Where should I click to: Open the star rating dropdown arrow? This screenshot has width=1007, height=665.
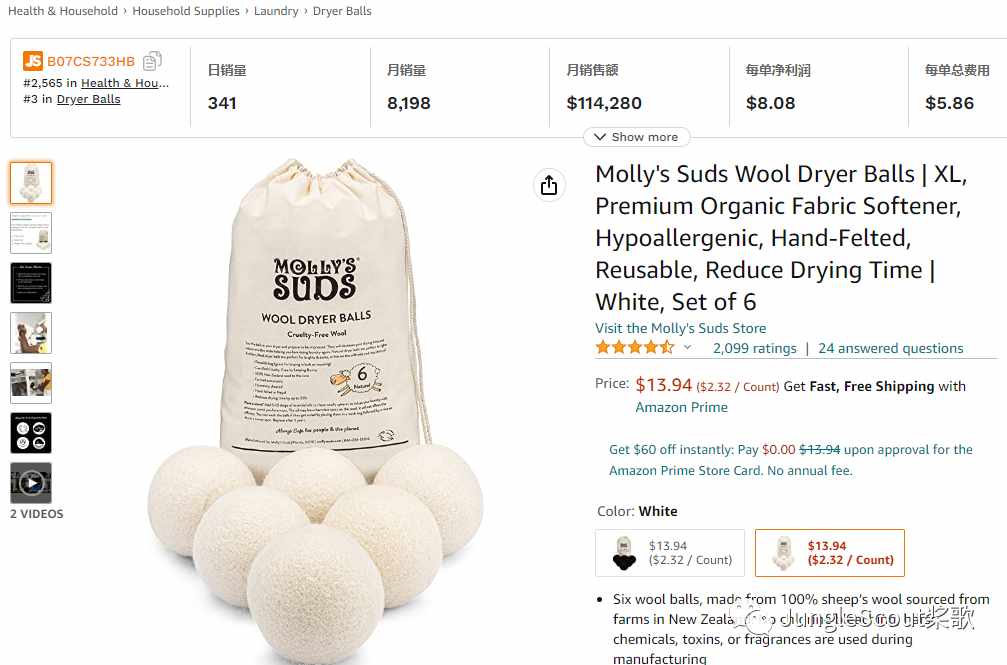tap(687, 348)
